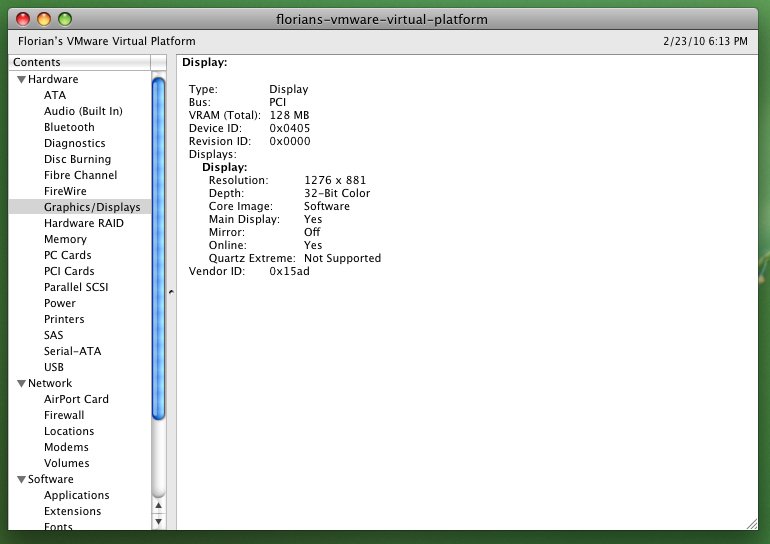Open the Audio (Built In) entry
Image resolution: width=770 pixels, height=544 pixels.
83,112
